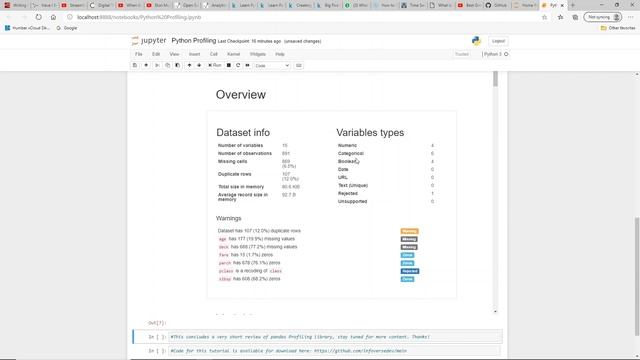Open the Other favorites folder

pos(618,28)
